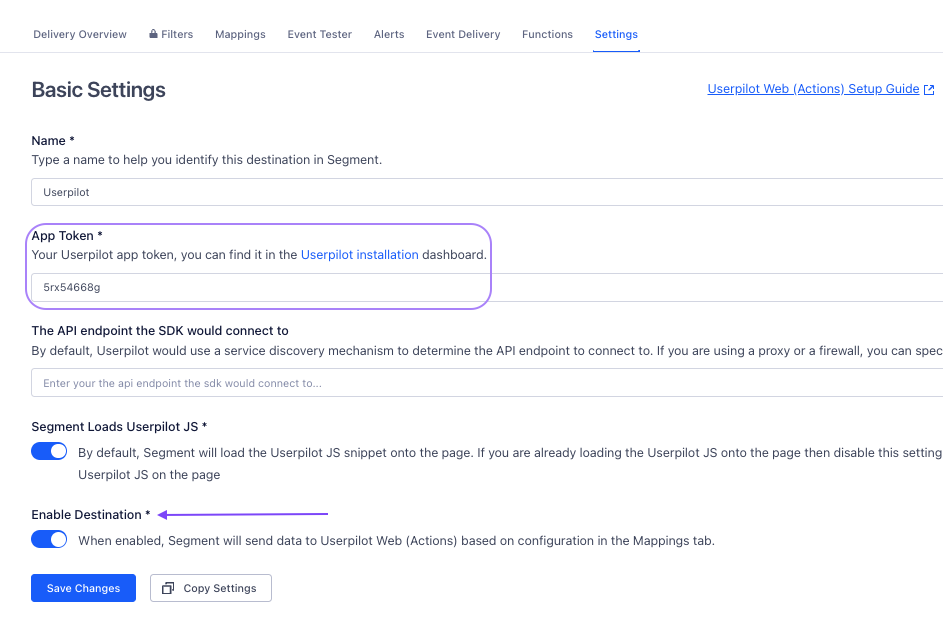This screenshot has width=943, height=621.
Task: Click the App Token input field
Action: [487, 287]
